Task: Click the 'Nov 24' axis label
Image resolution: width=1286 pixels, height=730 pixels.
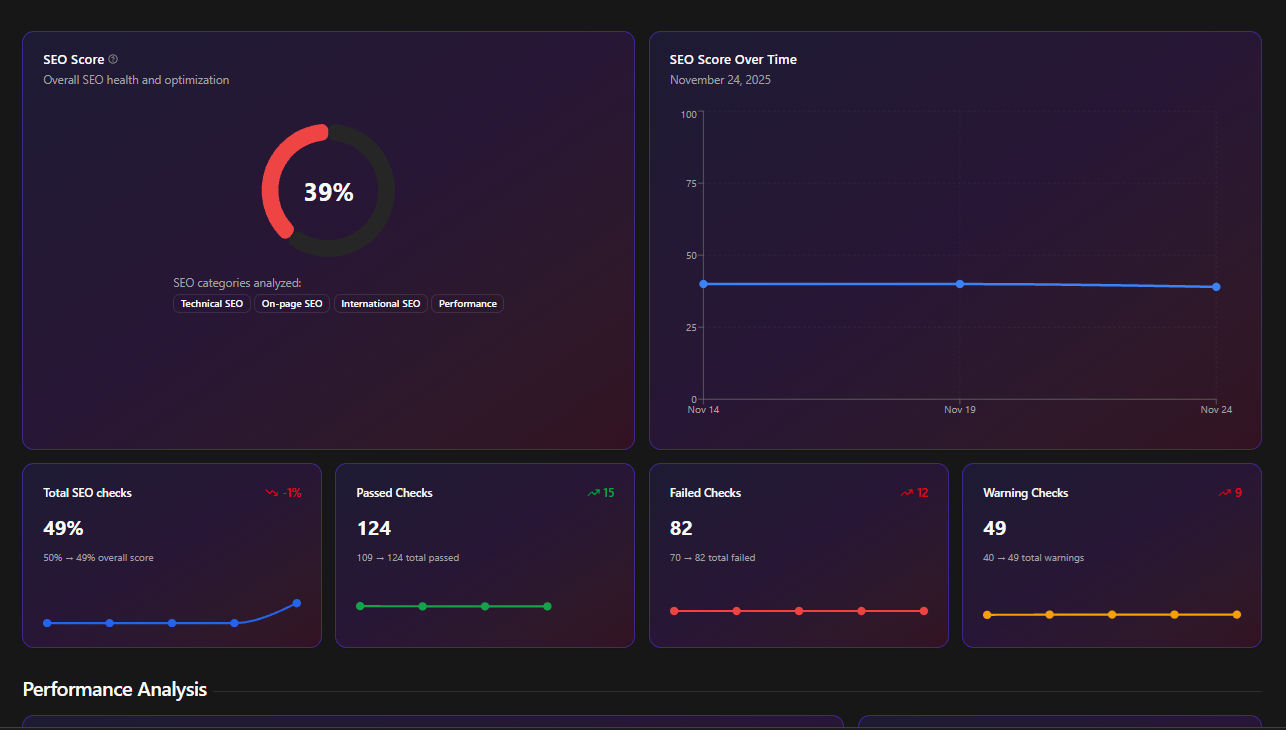Action: [x=1216, y=409]
